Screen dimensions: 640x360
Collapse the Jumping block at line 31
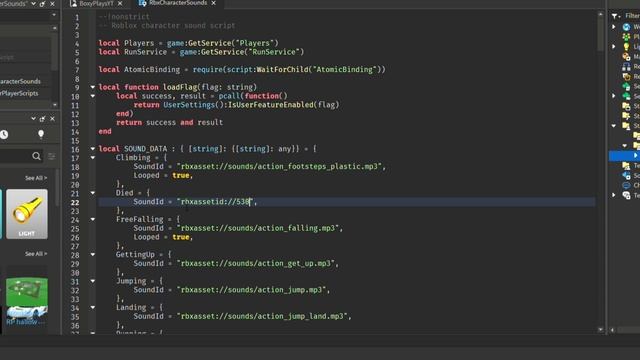(x=93, y=281)
